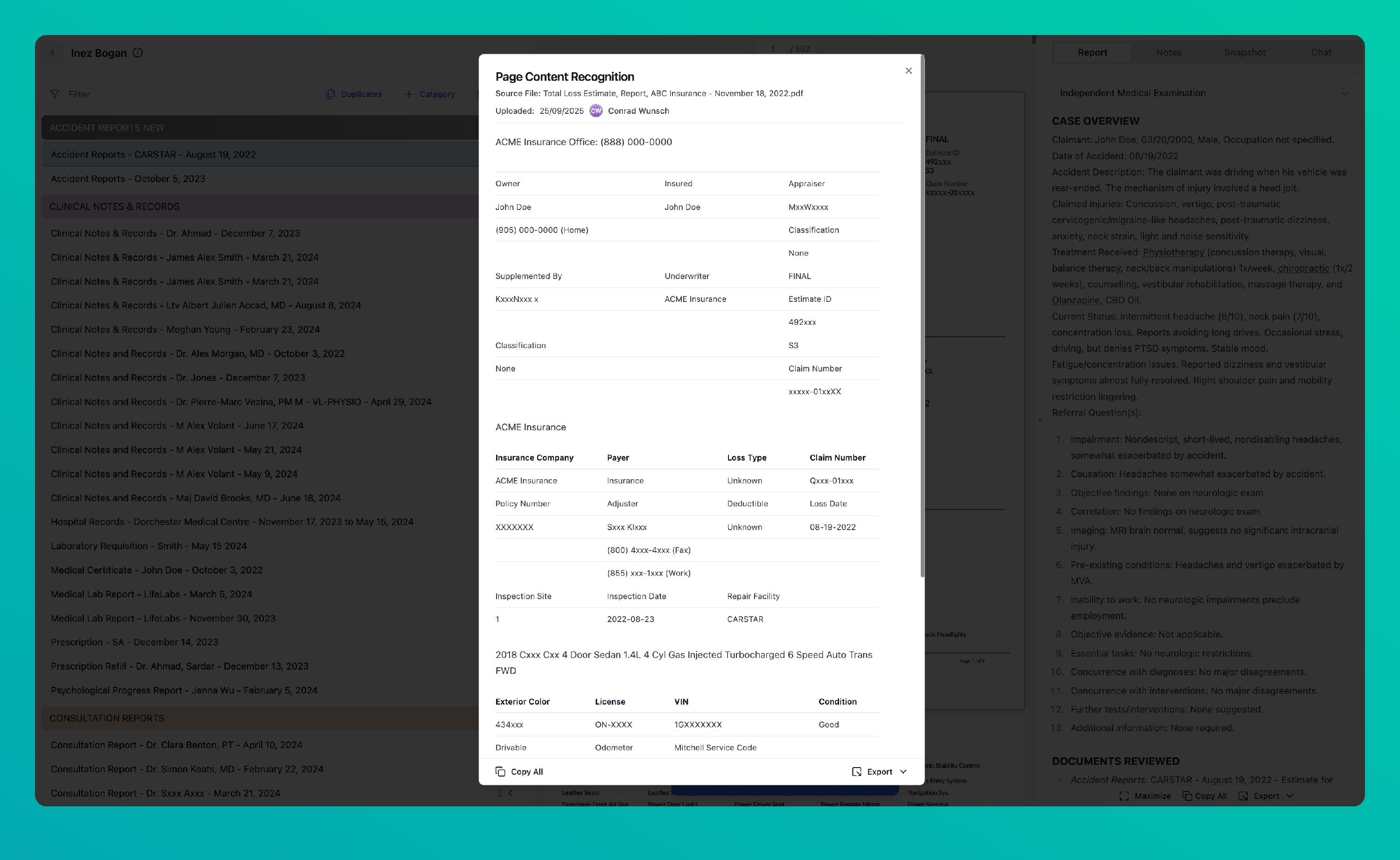Screen dimensions: 1400x860
Task: Click the Export icon in the dialog footer
Action: (x=856, y=771)
